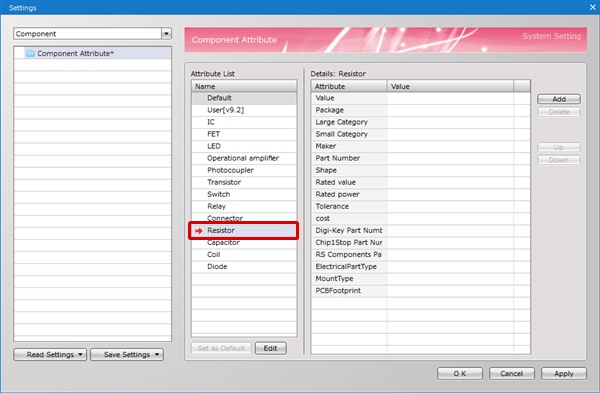Select User[v9.2] in the Attribute List
600x393 pixels.
click(244, 110)
